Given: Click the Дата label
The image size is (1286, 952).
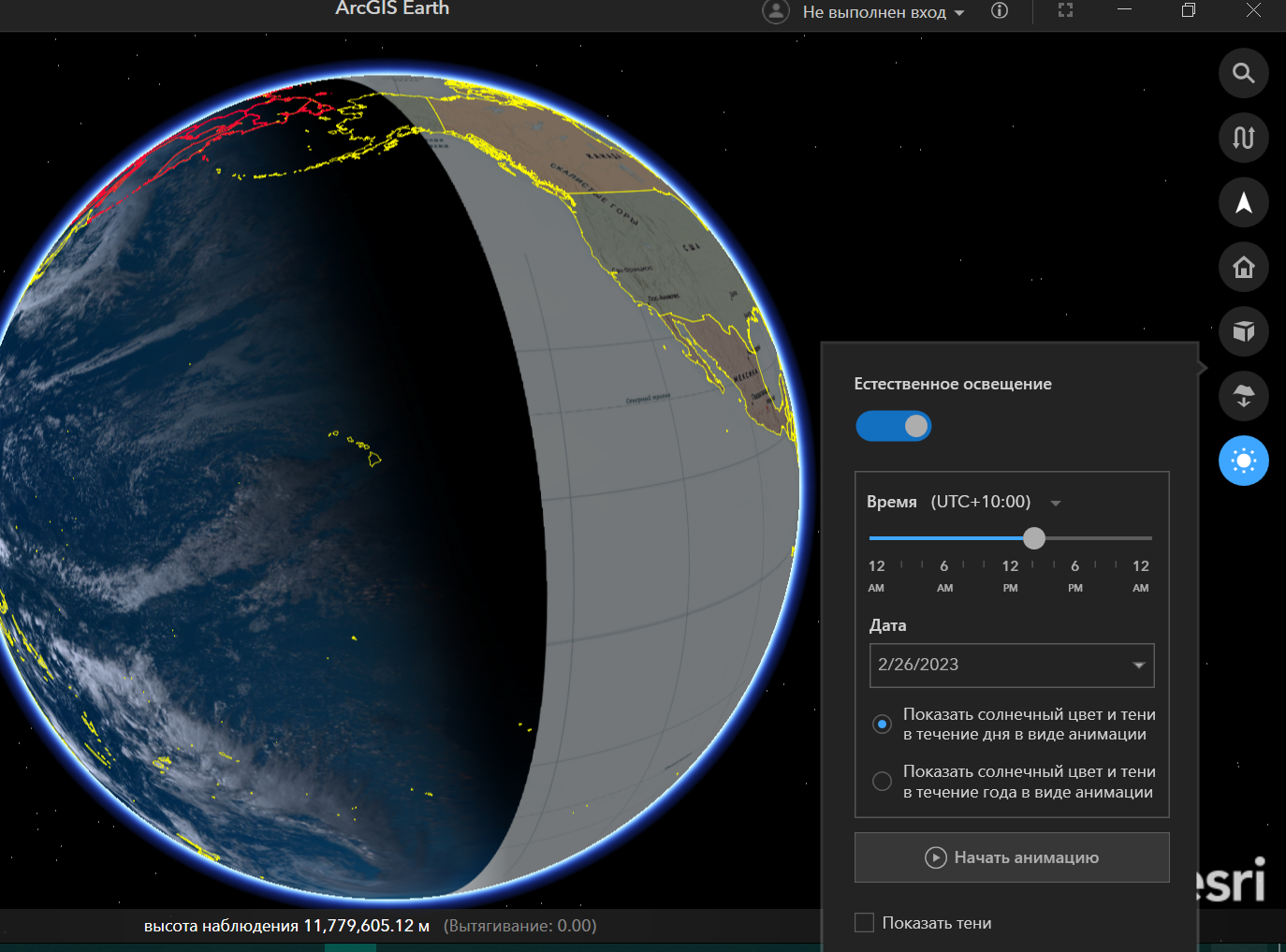Looking at the screenshot, I should coord(887,625).
